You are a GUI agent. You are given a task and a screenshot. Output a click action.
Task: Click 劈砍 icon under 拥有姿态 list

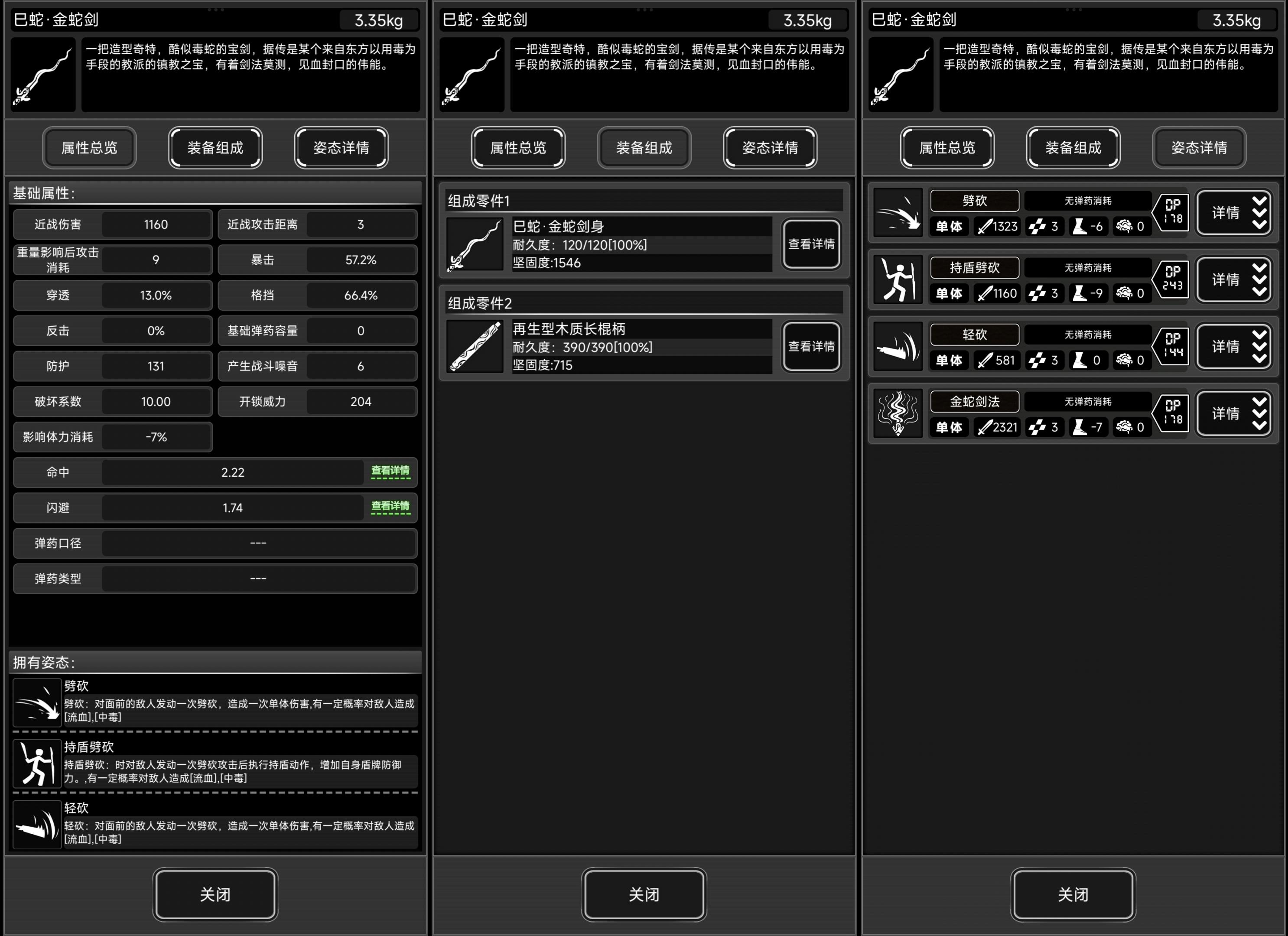point(37,702)
